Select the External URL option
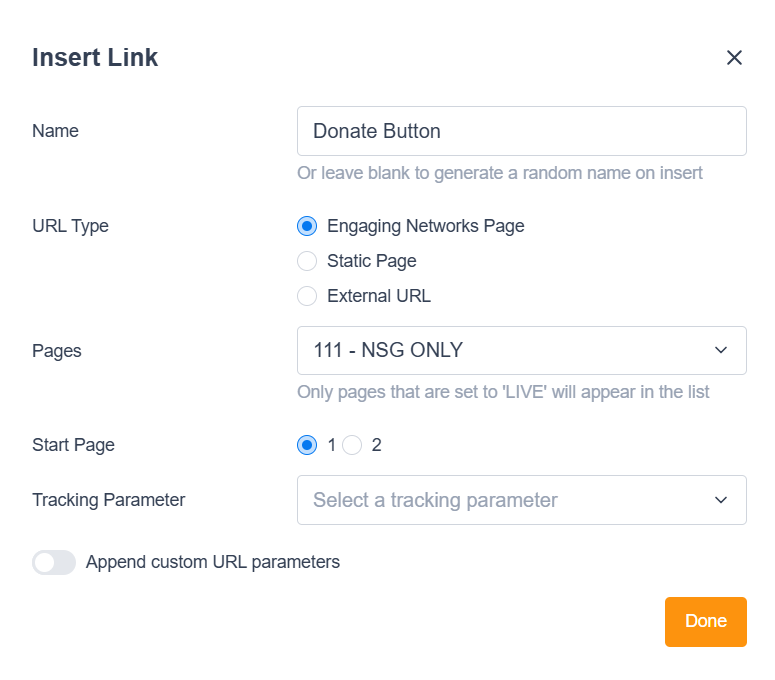 307,296
